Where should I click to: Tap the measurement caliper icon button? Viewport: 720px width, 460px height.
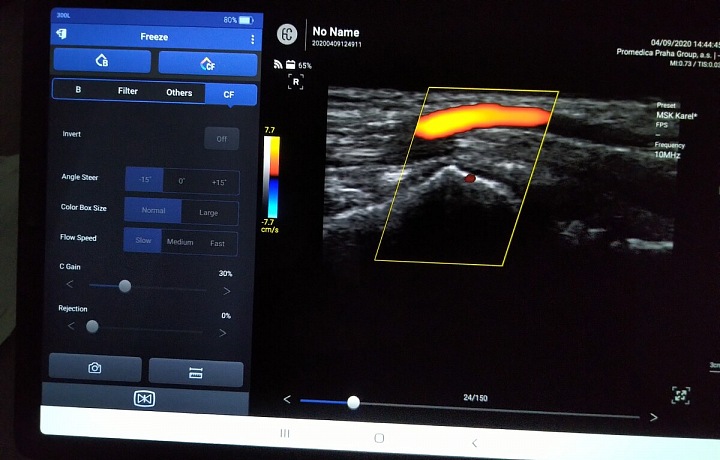[196, 372]
